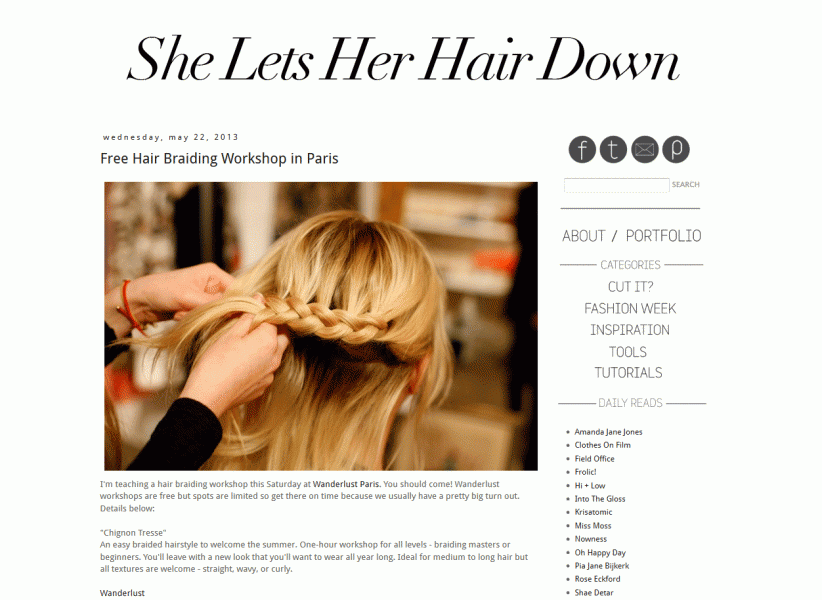
Task: Follow the Wanderlust Paris link
Action: tap(346, 484)
